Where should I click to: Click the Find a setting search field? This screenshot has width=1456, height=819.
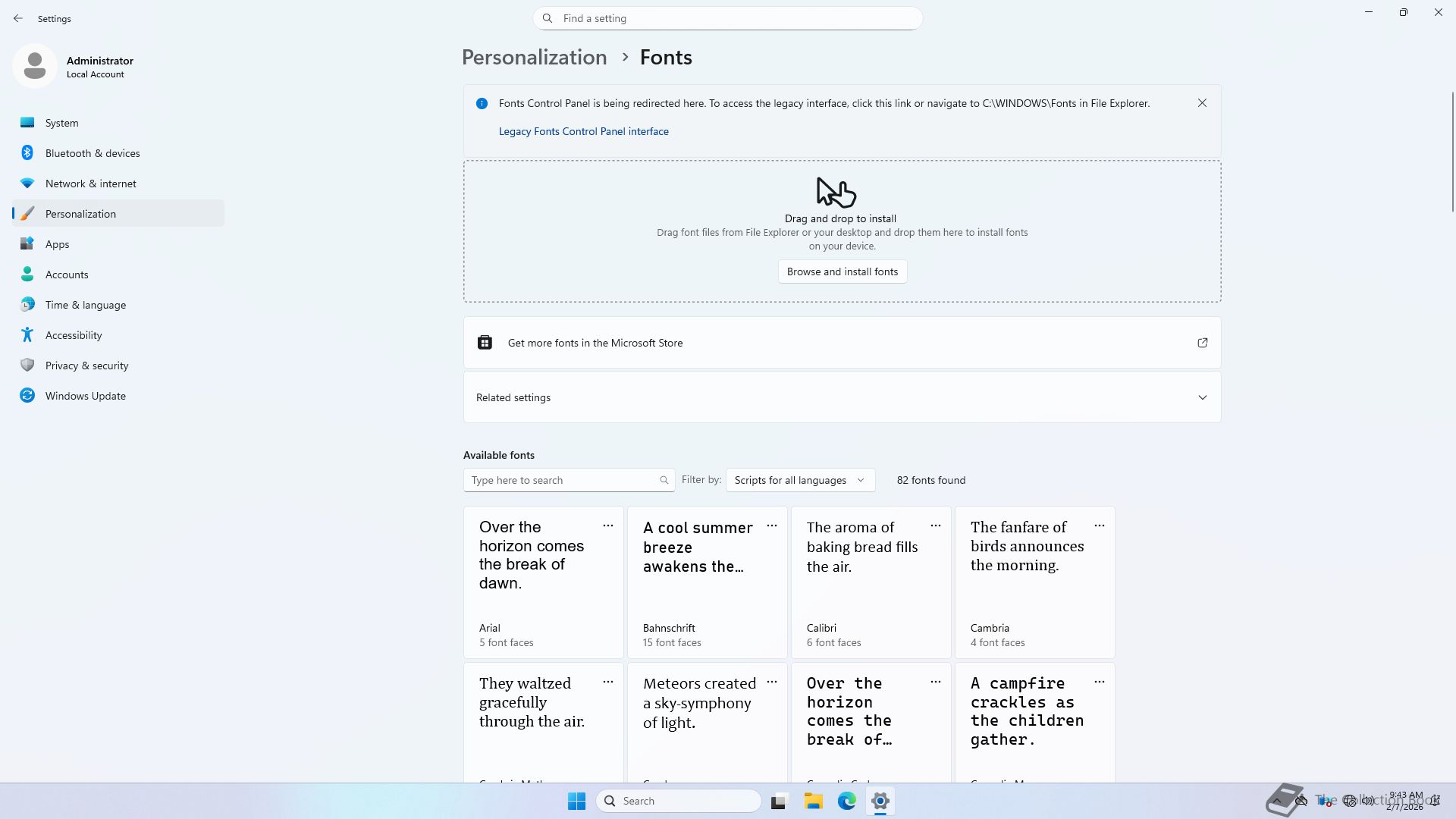point(728,18)
